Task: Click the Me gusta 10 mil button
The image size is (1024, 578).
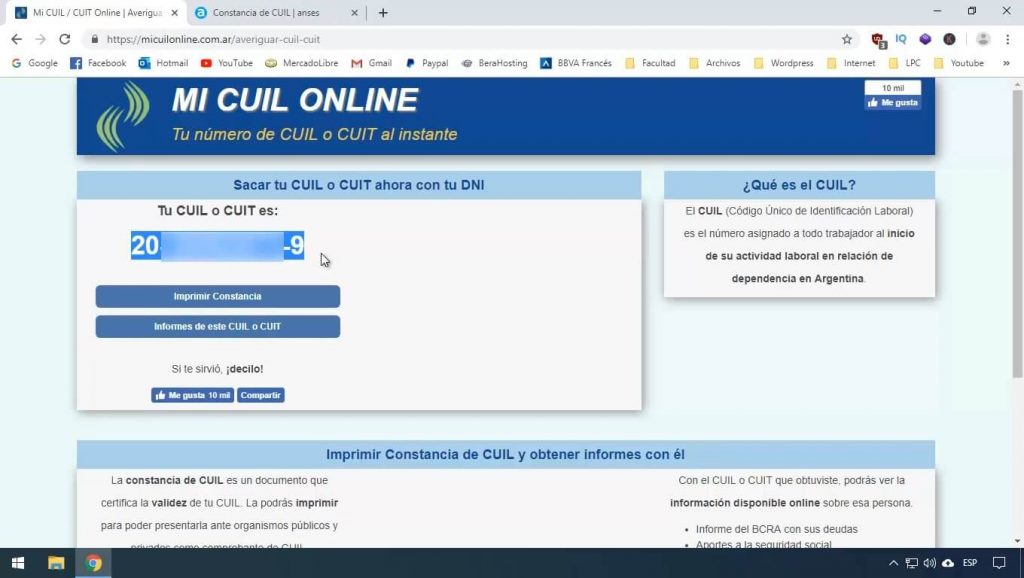Action: click(191, 394)
